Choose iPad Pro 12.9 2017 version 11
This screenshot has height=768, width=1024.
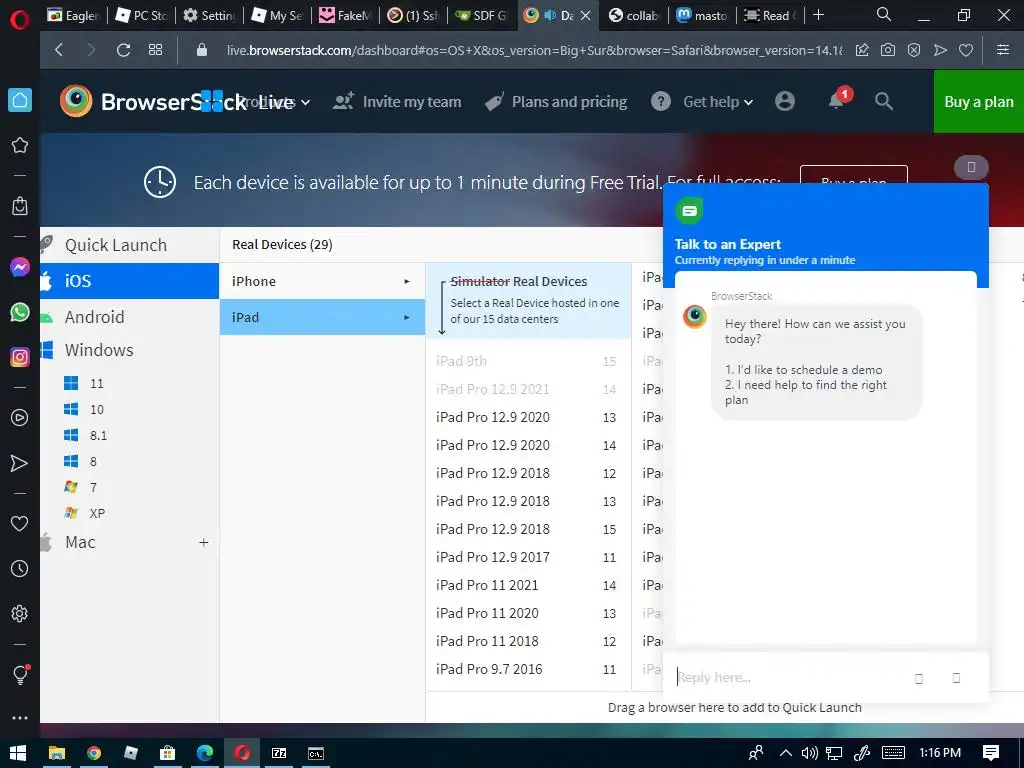528,557
